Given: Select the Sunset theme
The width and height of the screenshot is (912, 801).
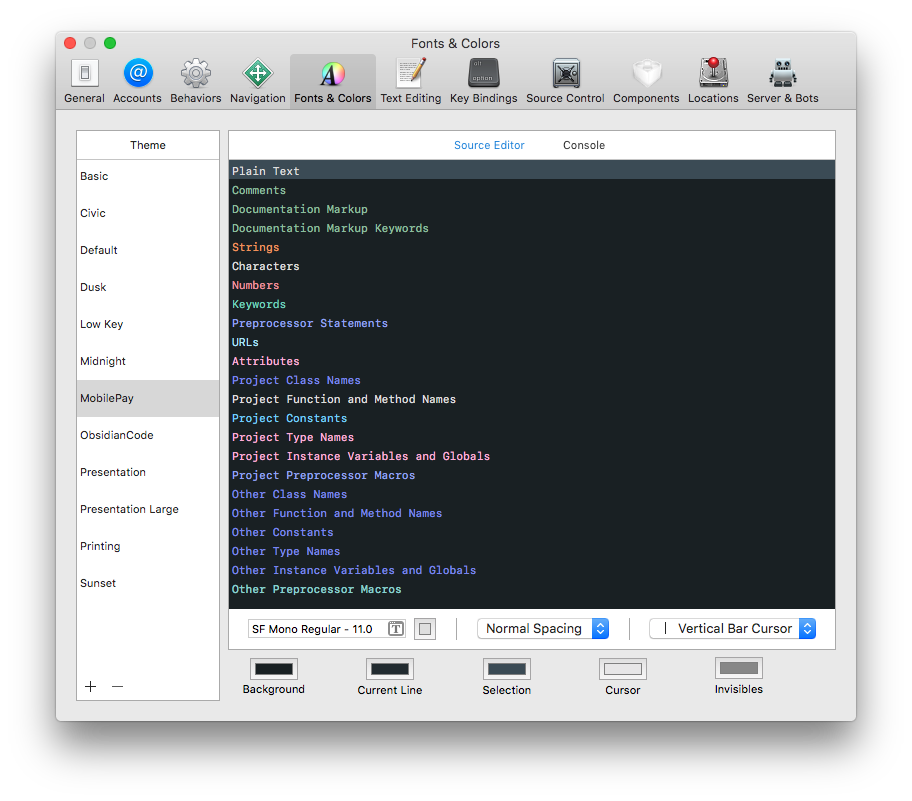Looking at the screenshot, I should pyautogui.click(x=148, y=583).
